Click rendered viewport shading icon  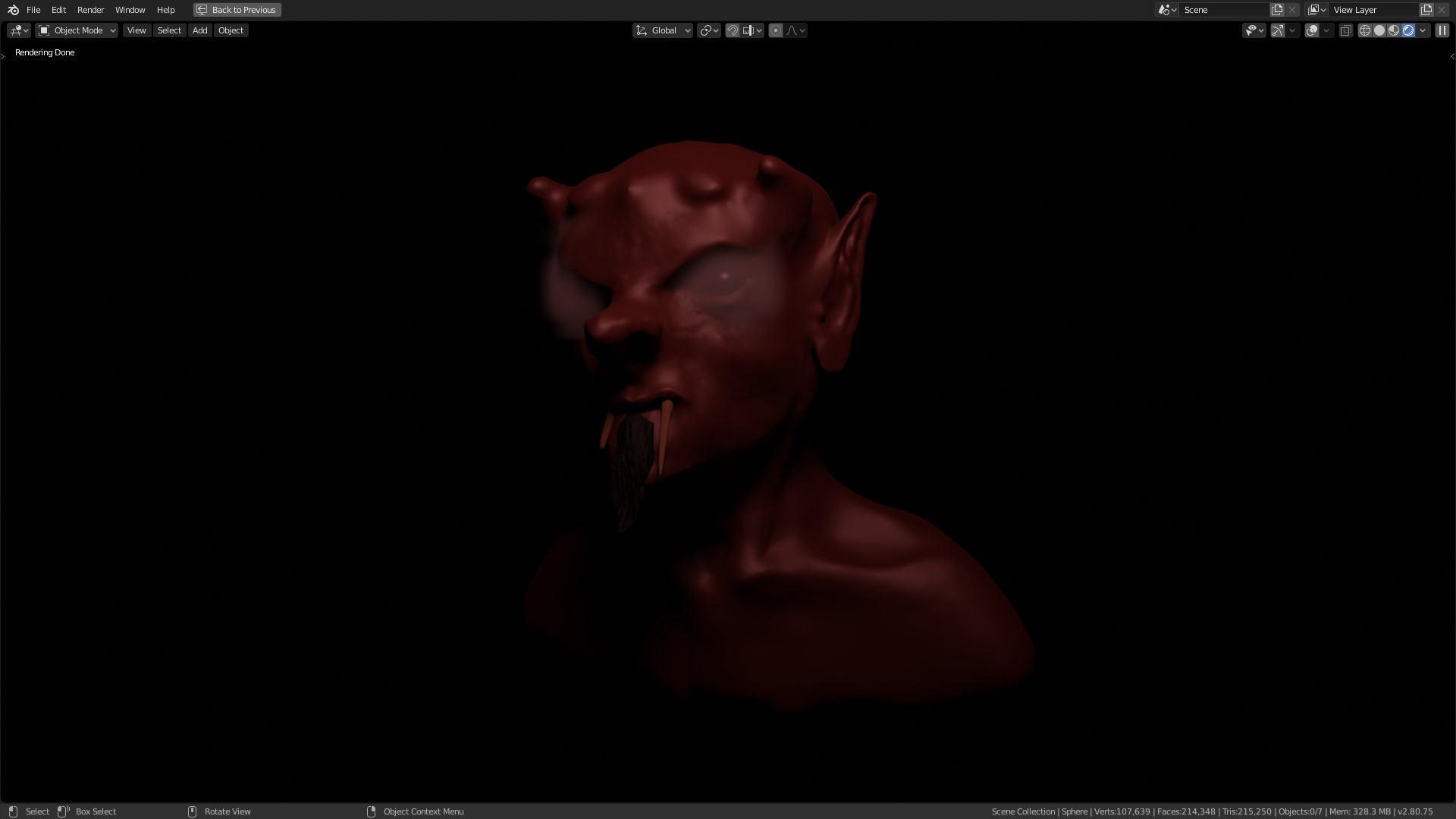tap(1408, 30)
